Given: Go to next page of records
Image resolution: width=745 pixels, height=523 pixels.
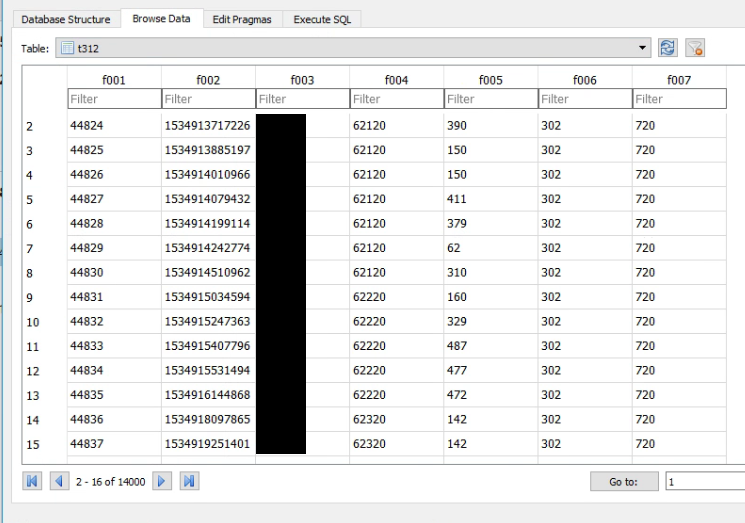Looking at the screenshot, I should [163, 482].
